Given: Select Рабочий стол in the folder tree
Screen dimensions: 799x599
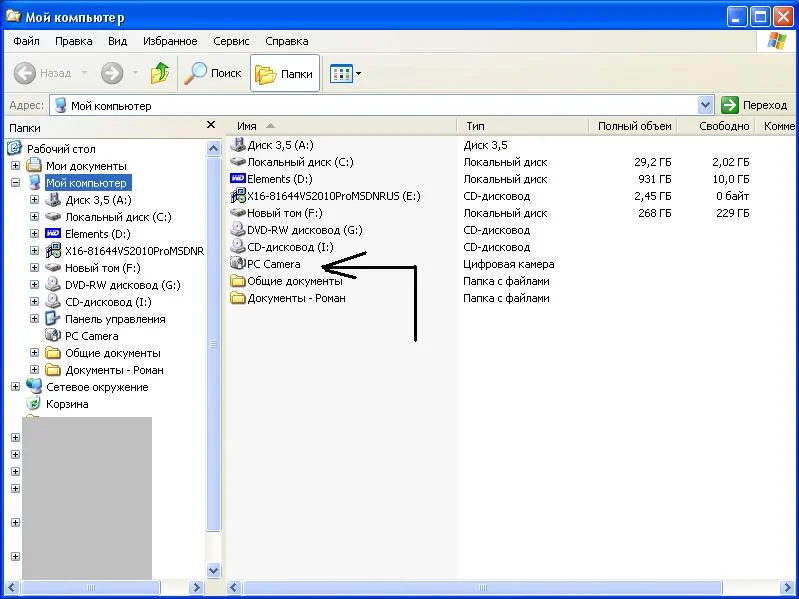Looking at the screenshot, I should (61, 149).
